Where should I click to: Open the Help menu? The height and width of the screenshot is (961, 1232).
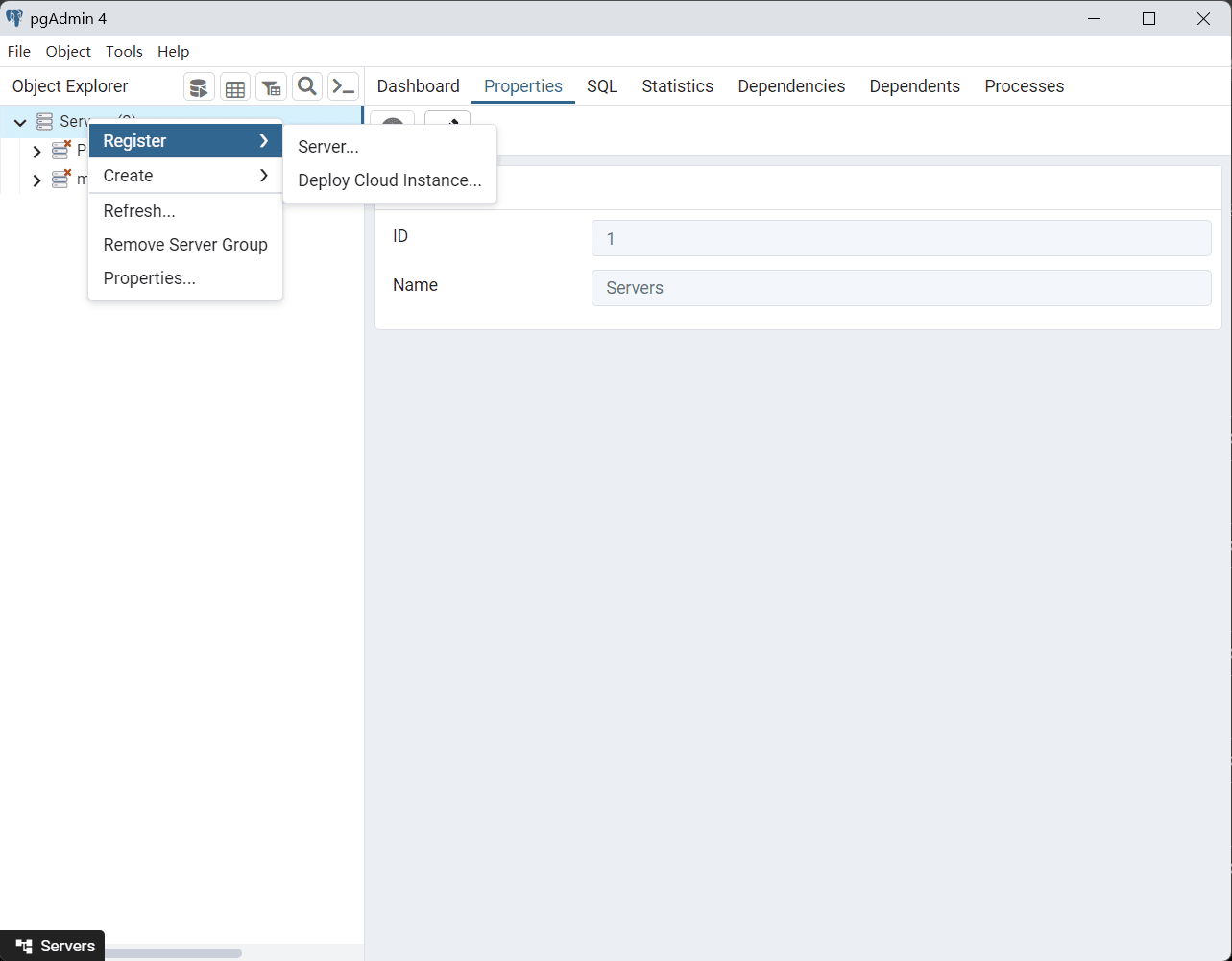(x=174, y=52)
